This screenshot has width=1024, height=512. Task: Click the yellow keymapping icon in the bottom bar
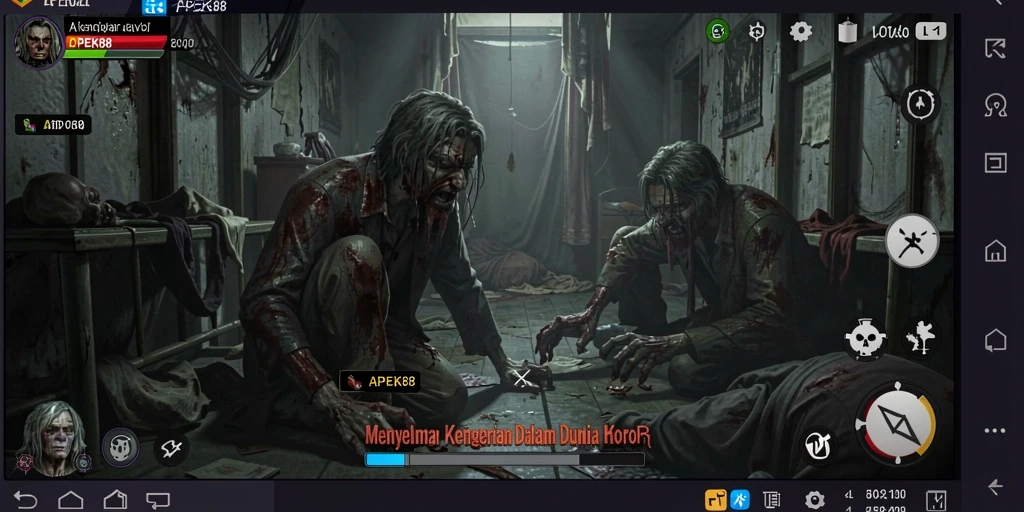[x=716, y=500]
